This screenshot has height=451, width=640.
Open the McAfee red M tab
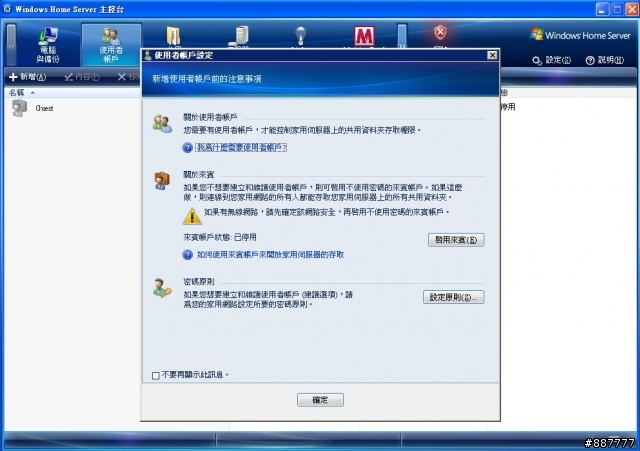[x=364, y=36]
